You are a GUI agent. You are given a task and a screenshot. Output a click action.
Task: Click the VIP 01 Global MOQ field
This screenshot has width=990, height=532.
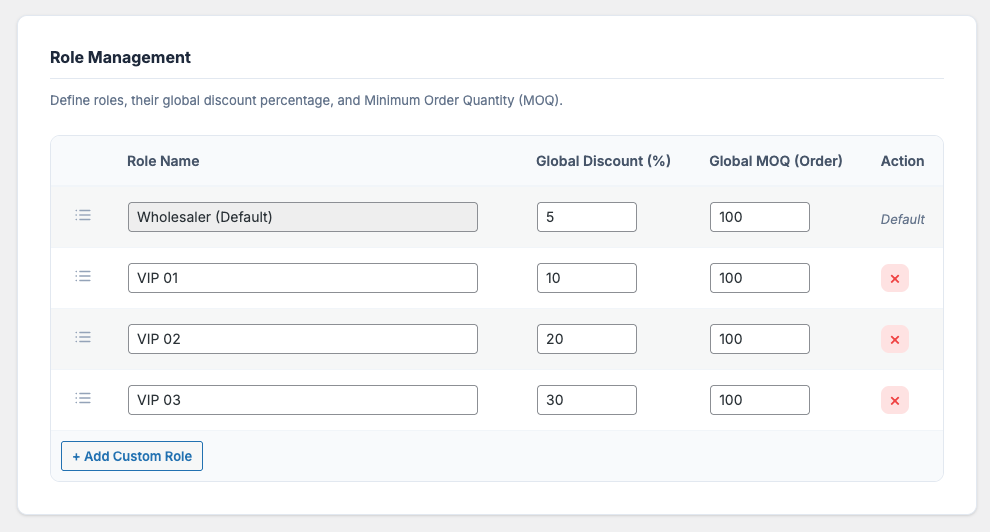[759, 278]
